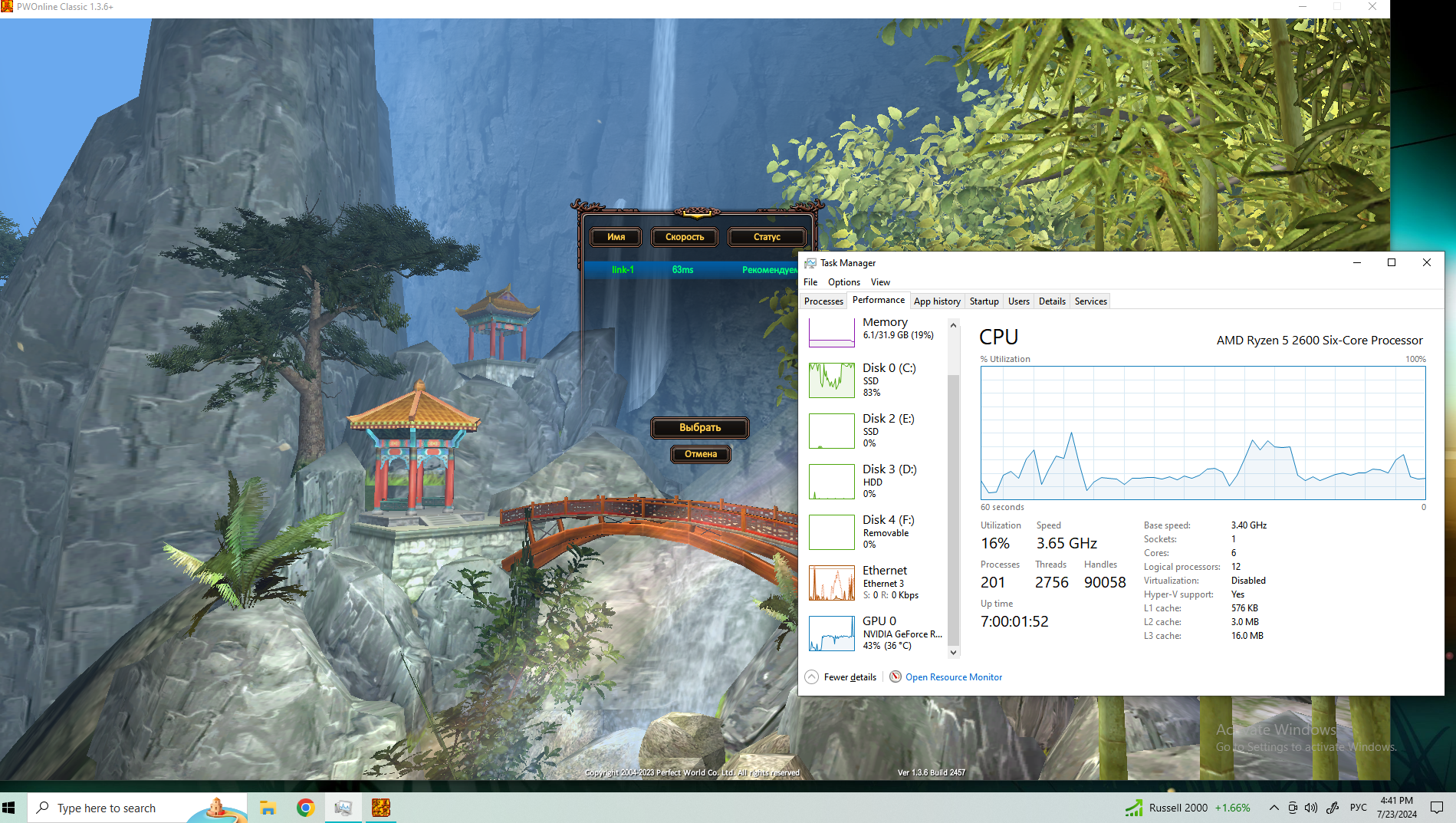
Task: Minimize the Task Manager window
Action: point(1356,262)
